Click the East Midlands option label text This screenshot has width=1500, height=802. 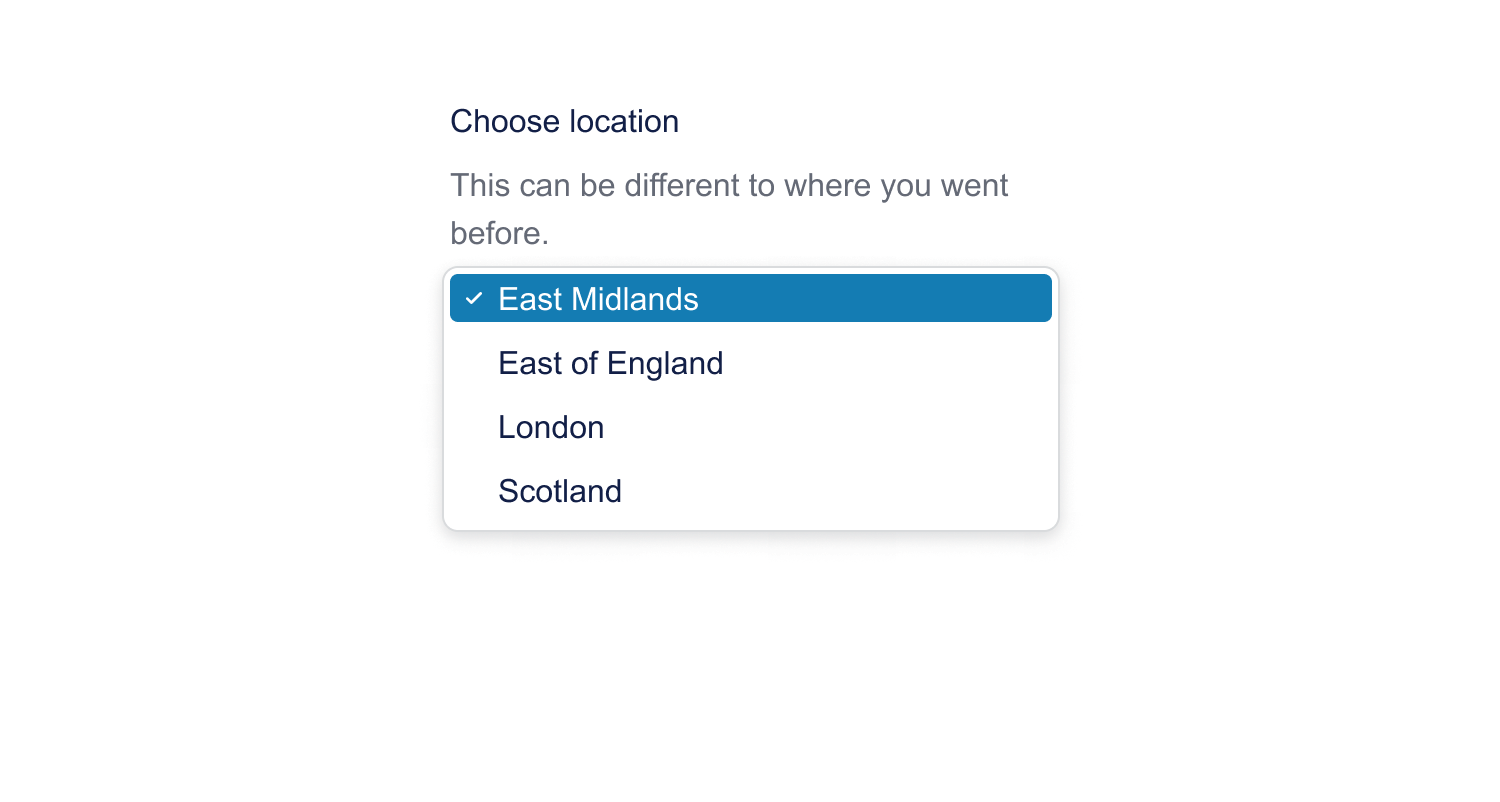click(598, 298)
